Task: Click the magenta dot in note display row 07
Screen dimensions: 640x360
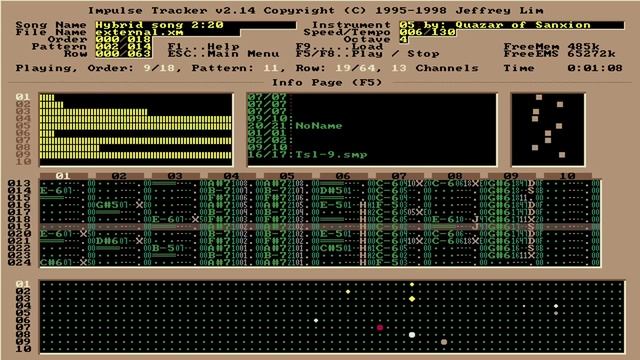Action: [x=380, y=327]
